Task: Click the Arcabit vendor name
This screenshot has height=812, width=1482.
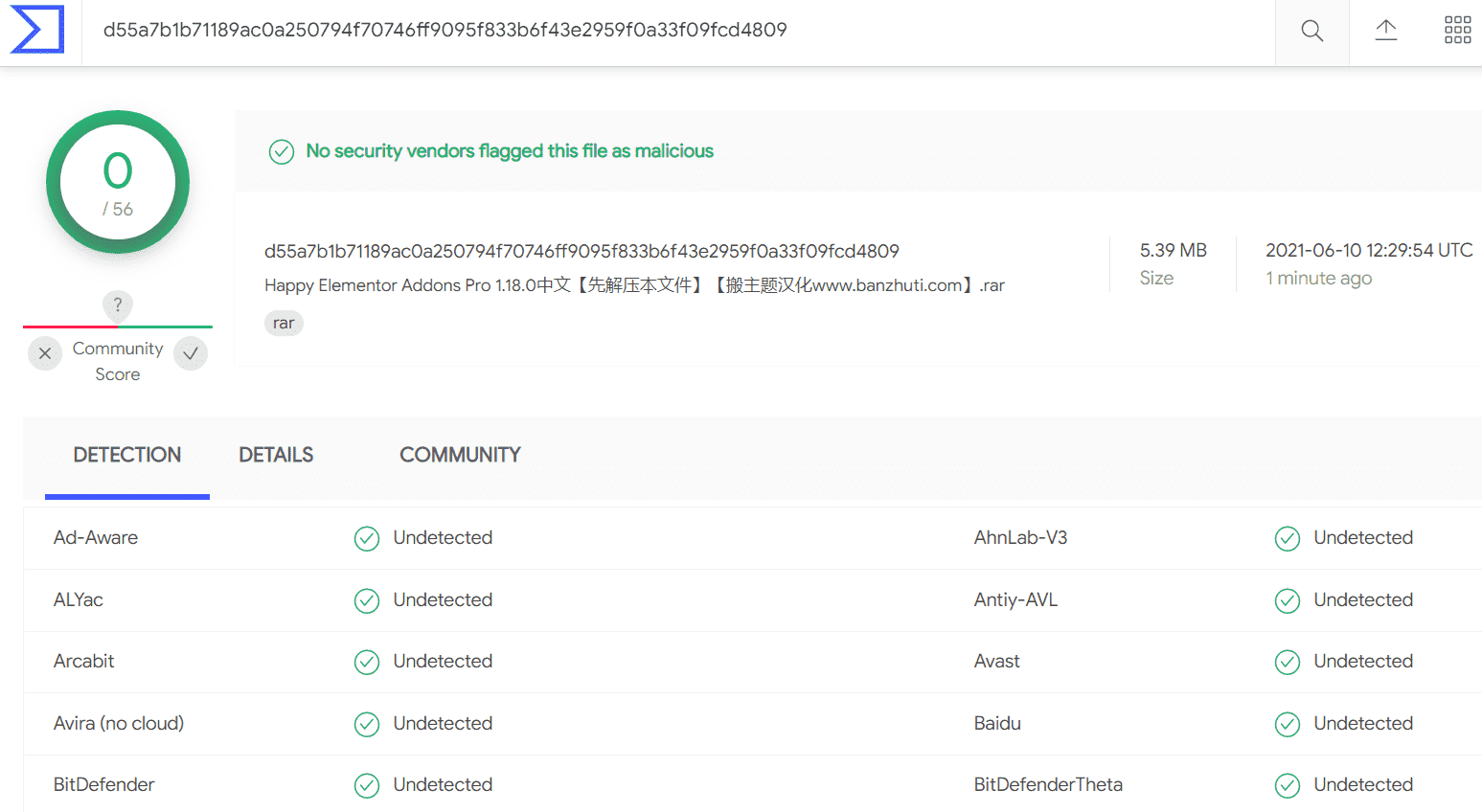Action: coord(84,662)
